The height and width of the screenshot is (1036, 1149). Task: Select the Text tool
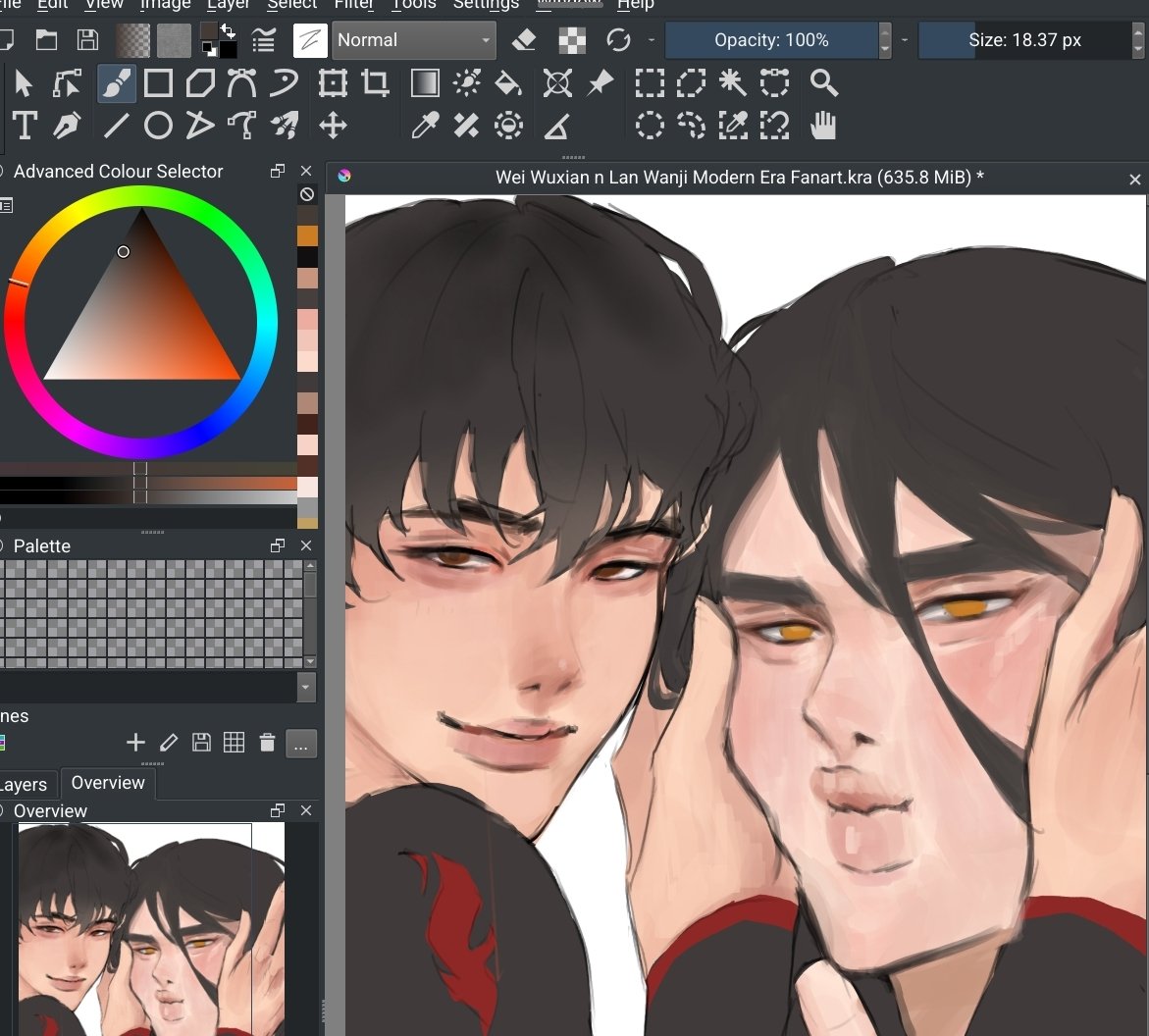point(25,126)
